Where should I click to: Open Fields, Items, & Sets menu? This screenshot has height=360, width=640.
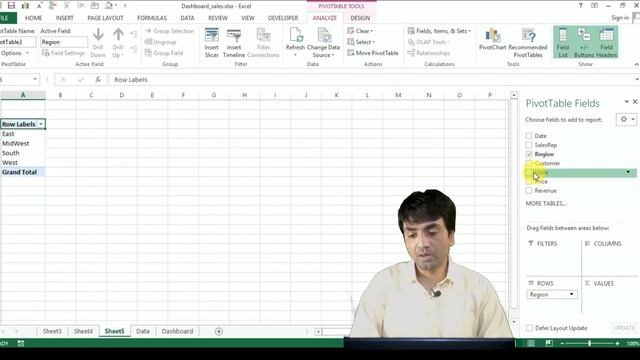coord(439,31)
